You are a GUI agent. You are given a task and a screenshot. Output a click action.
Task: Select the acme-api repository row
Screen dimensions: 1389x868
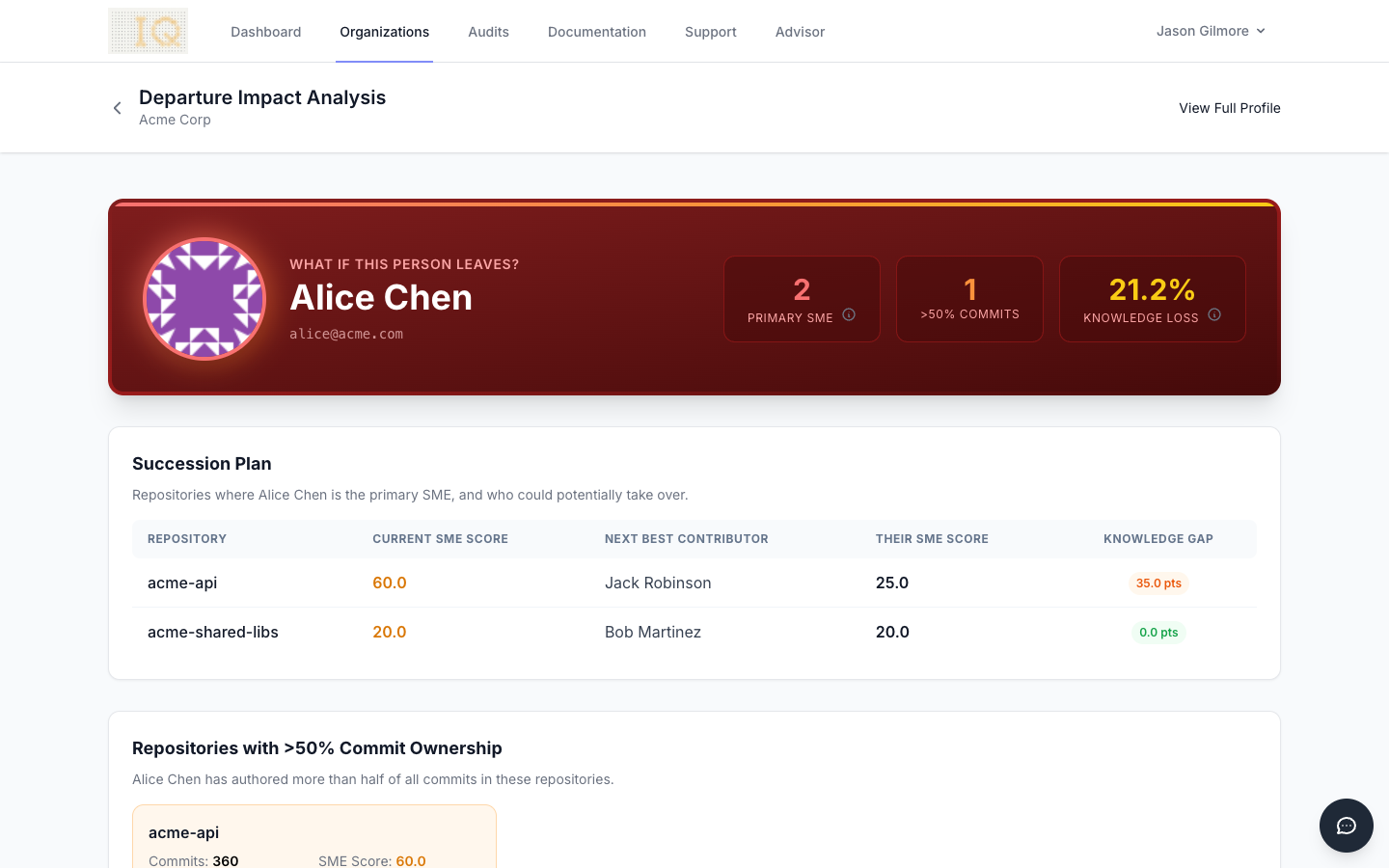pos(182,583)
